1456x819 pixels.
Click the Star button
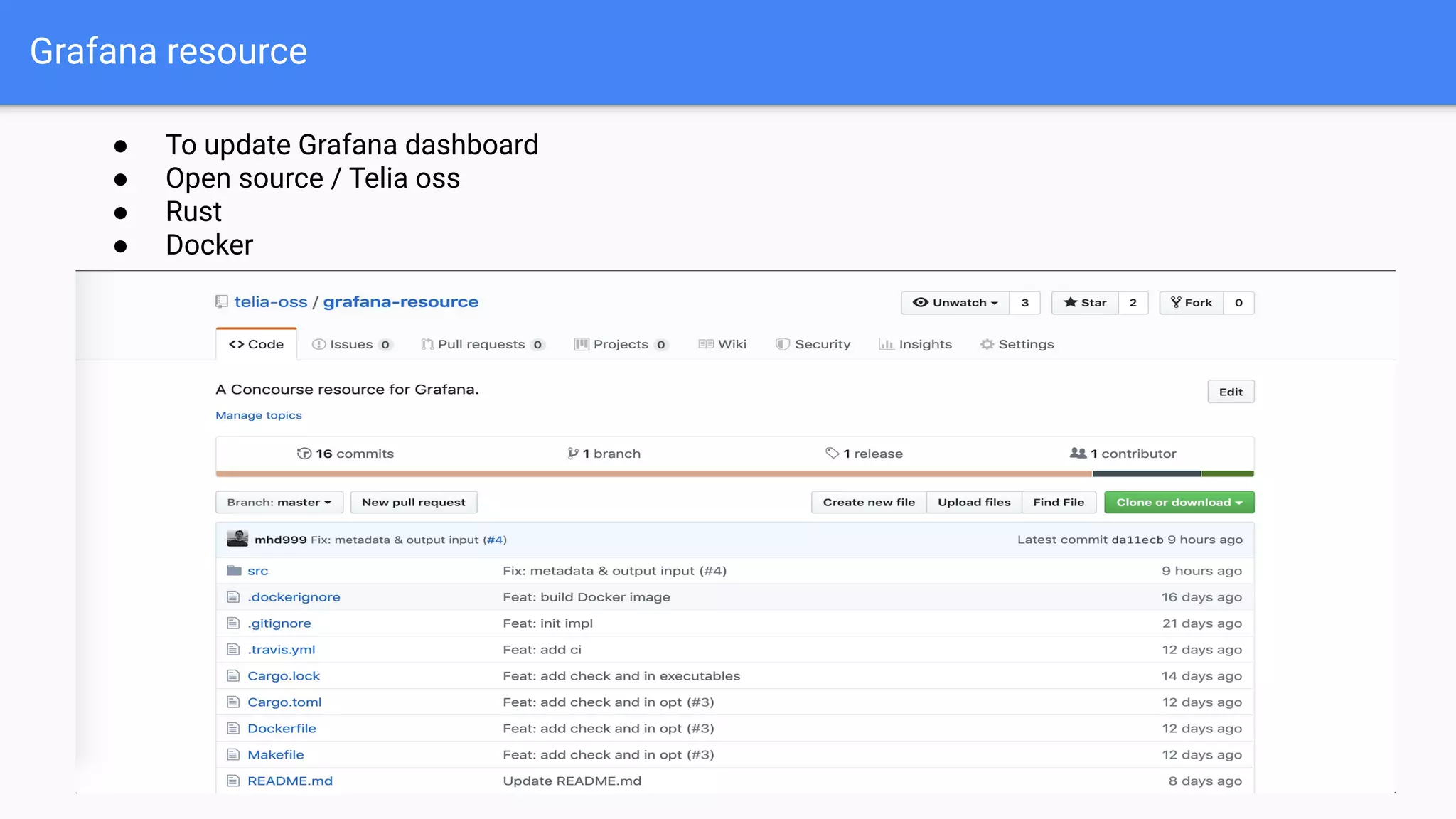point(1085,303)
